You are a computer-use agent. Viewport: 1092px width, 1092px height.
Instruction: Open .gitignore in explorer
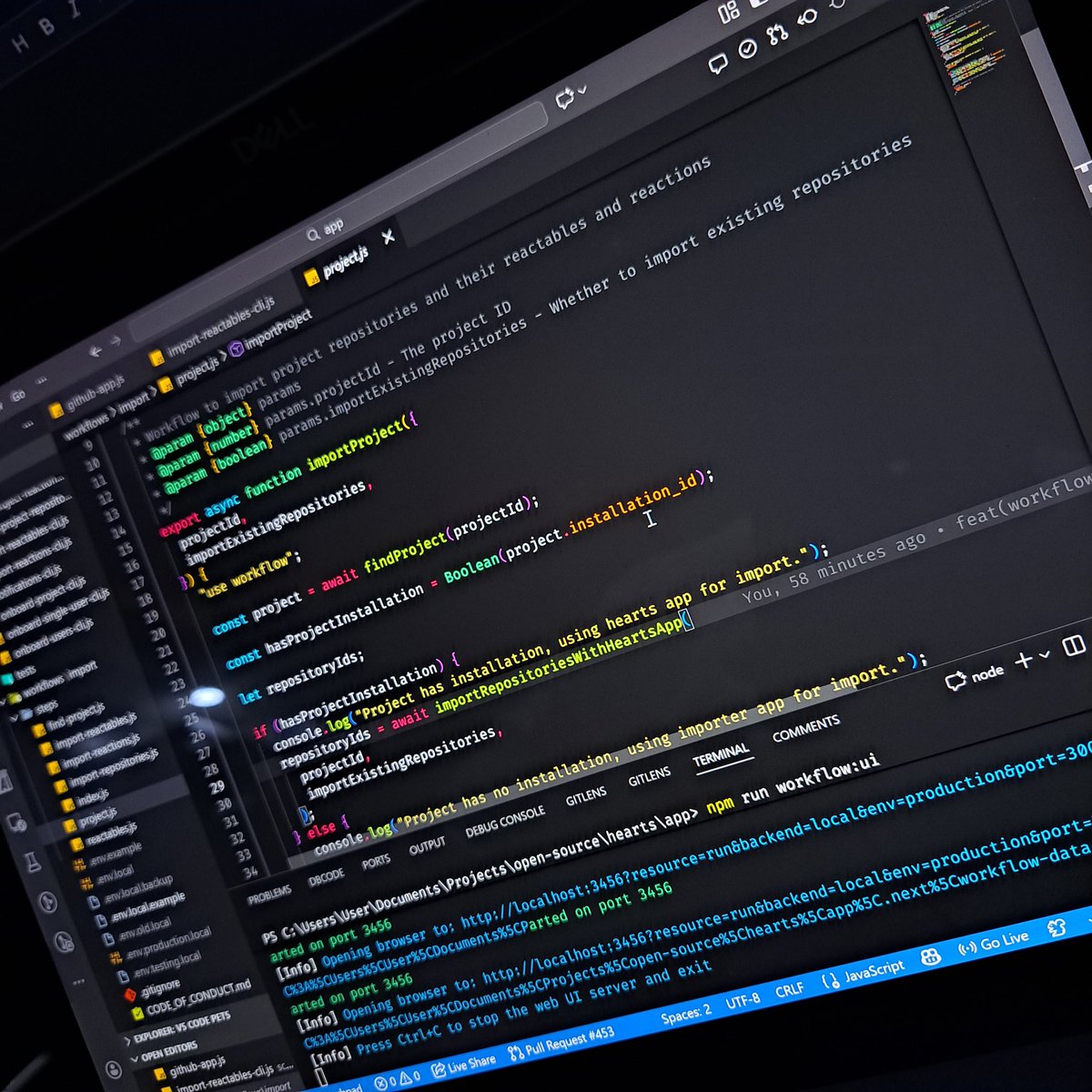click(150, 989)
